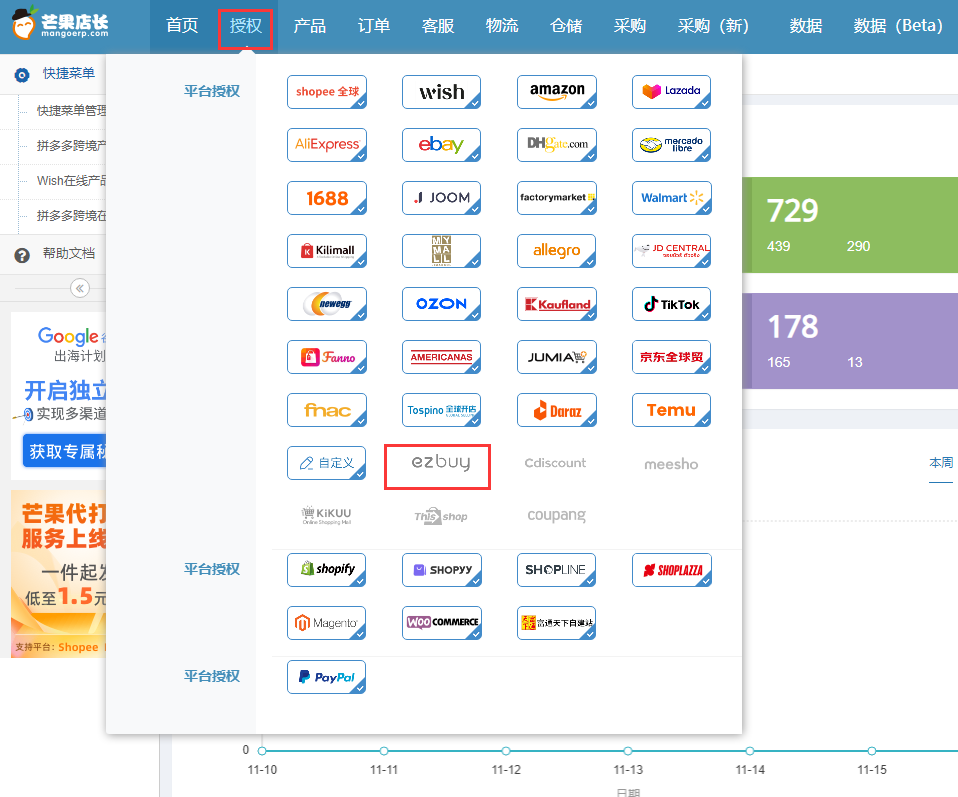958x797 pixels.
Task: Select the Shopify store icon
Action: [326, 569]
